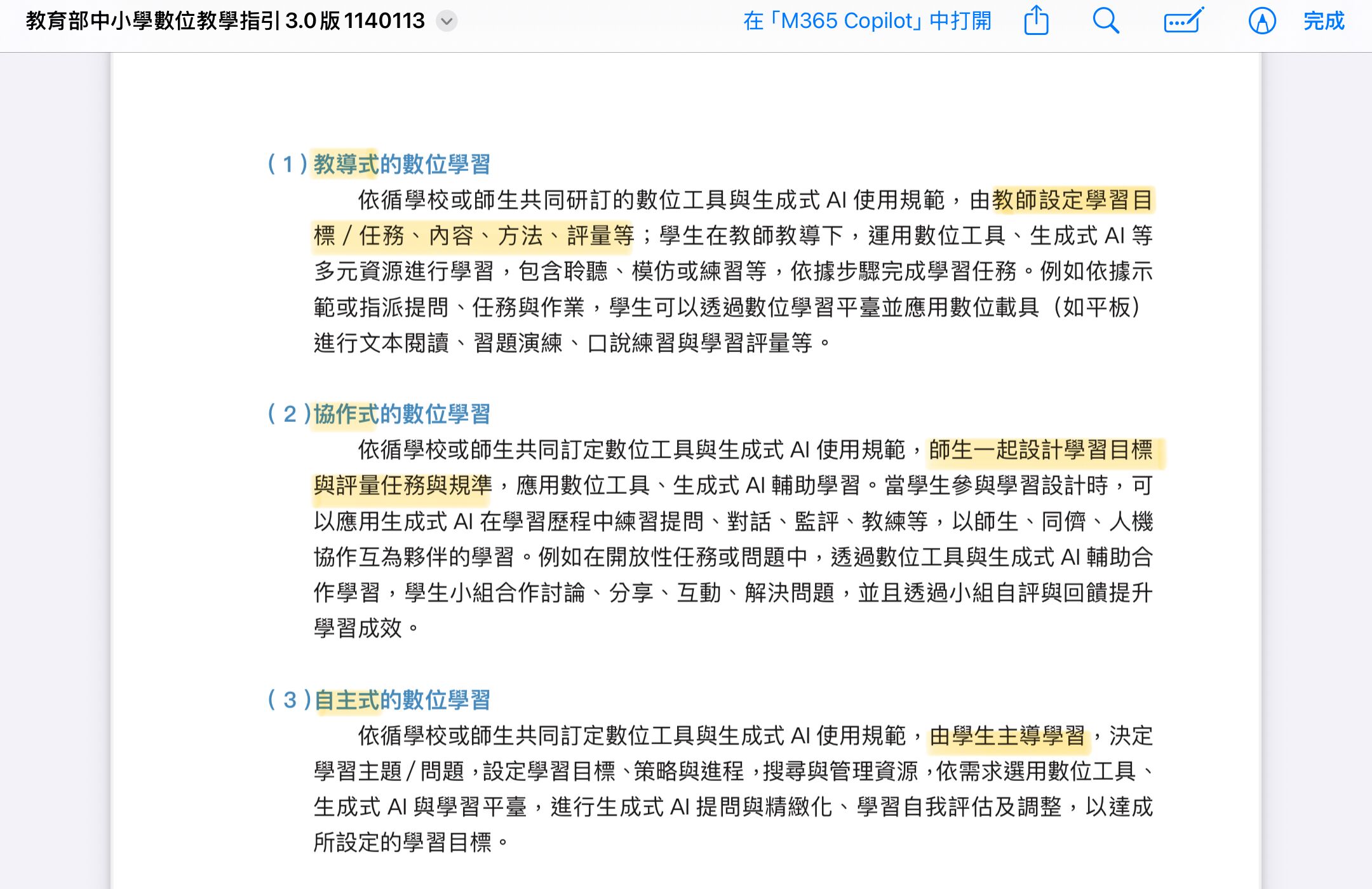Tap the form-fill pencil icon

click(1183, 21)
